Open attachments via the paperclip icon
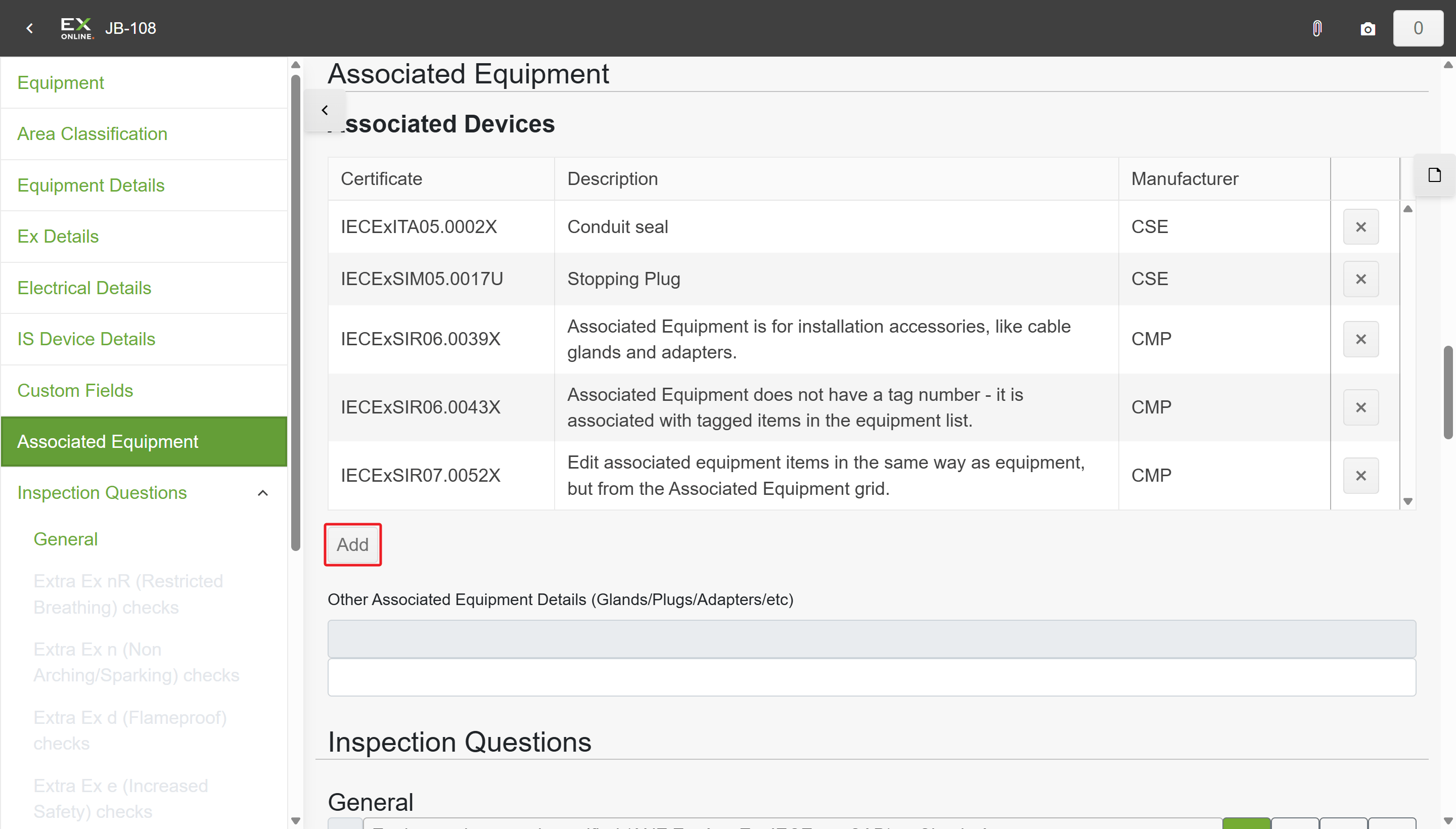Screen dimensions: 1456x829 coord(1316,28)
